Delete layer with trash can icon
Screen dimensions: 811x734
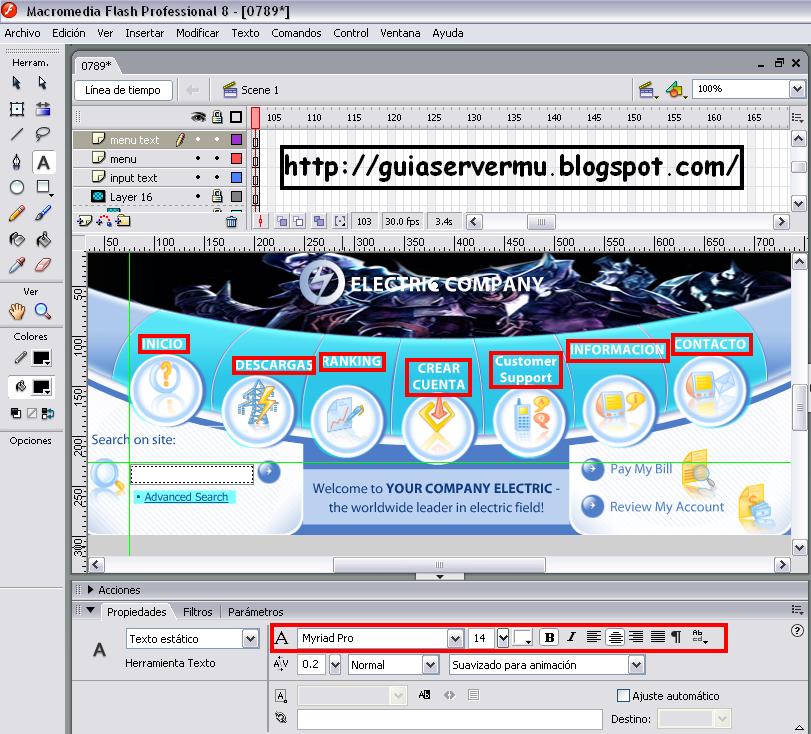[232, 222]
